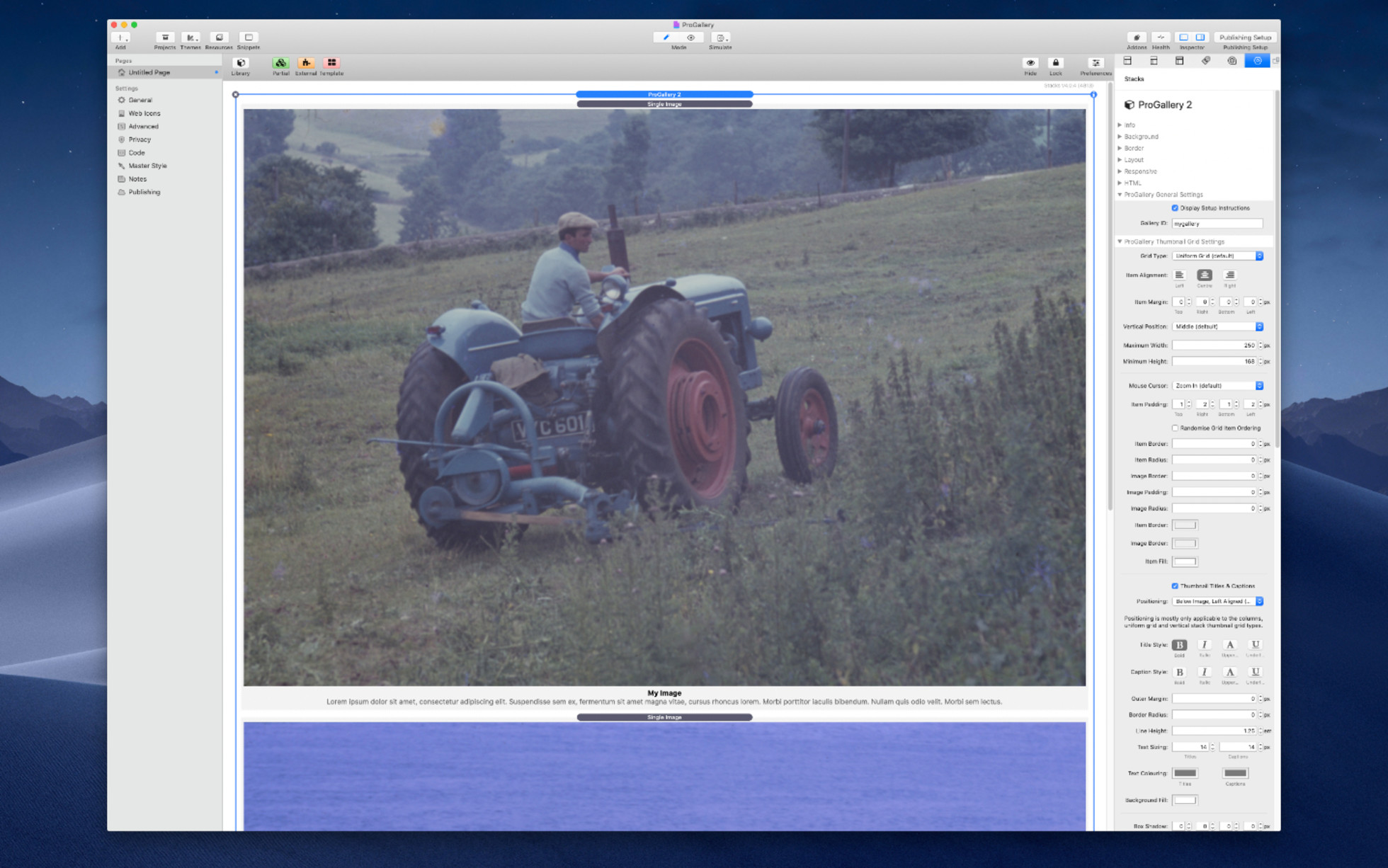
Task: Select the first inspector tab icon
Action: tap(1127, 61)
